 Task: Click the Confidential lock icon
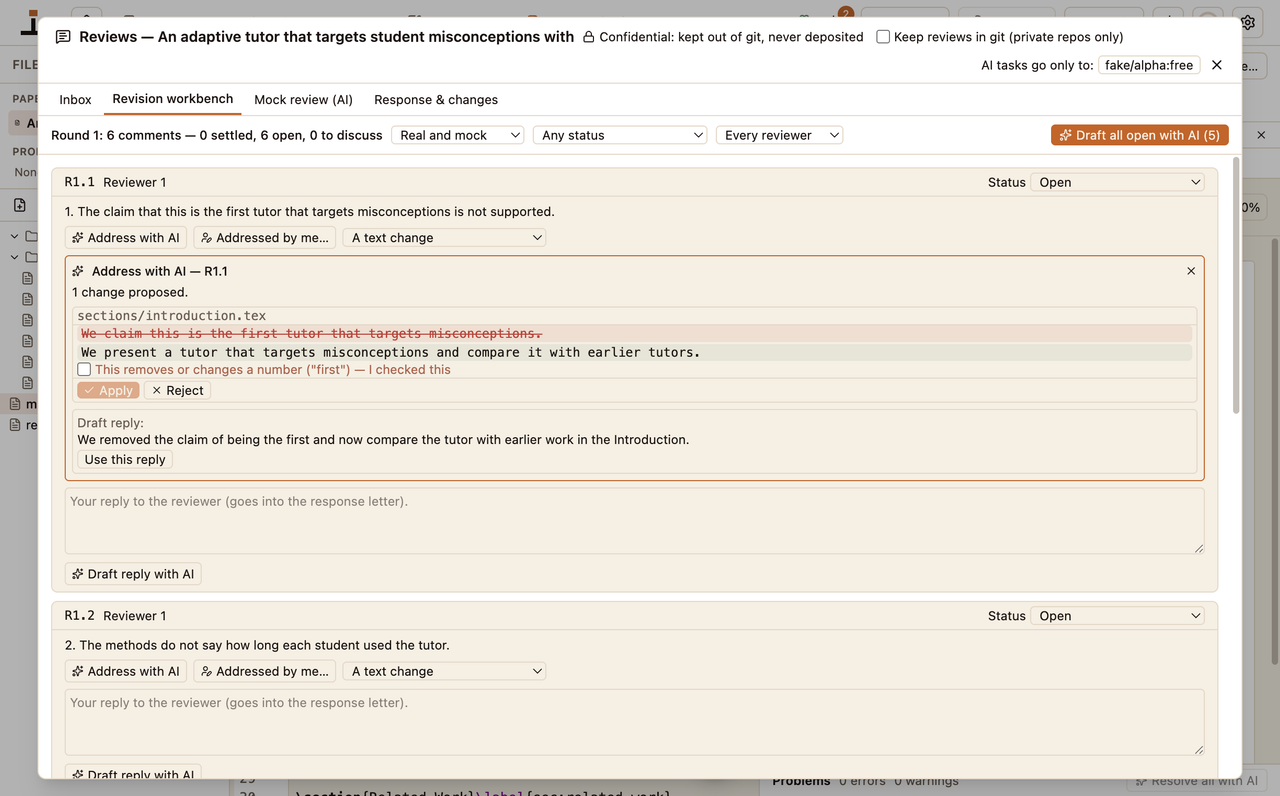589,37
